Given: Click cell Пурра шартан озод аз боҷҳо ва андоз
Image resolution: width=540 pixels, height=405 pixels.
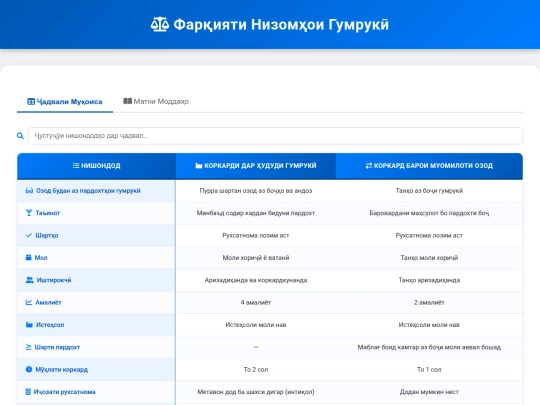Looking at the screenshot, I should click(x=256, y=190).
